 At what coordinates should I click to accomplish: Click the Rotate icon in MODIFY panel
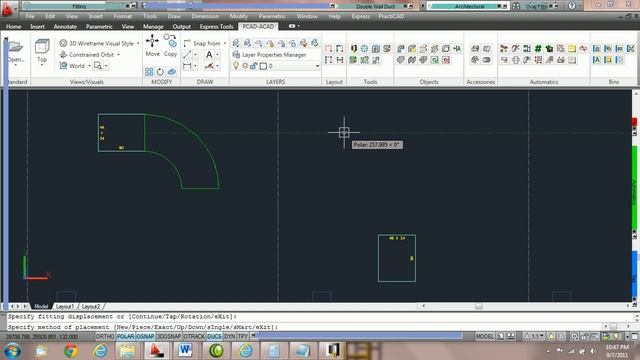tap(160, 72)
